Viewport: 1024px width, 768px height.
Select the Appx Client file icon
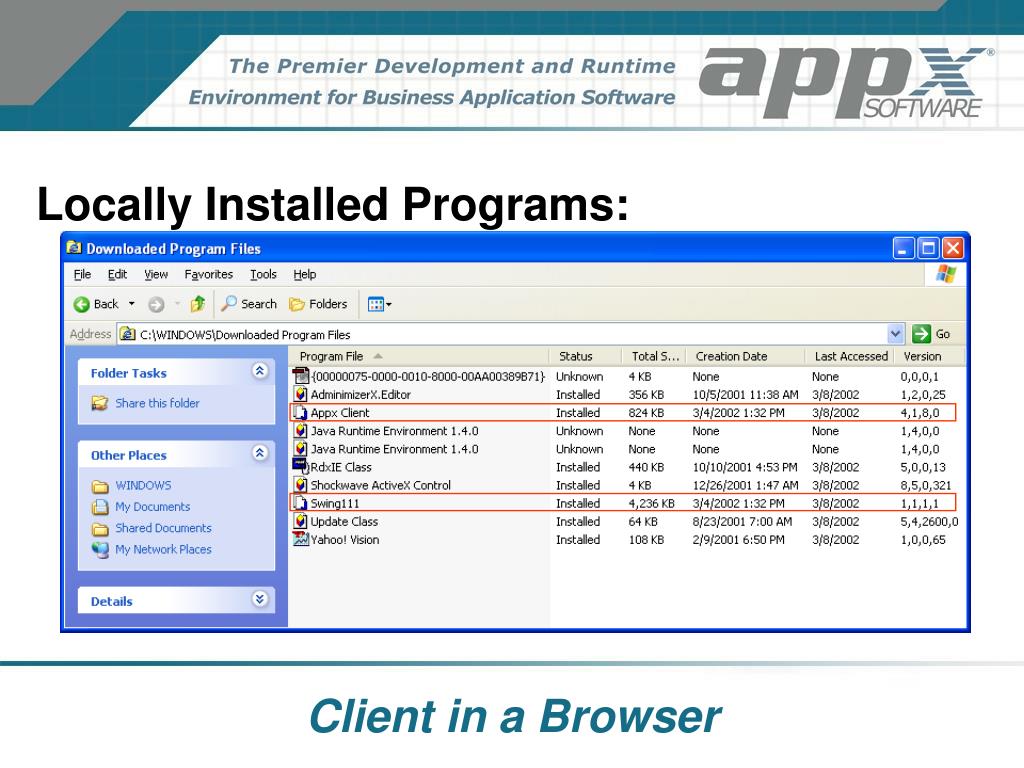300,413
